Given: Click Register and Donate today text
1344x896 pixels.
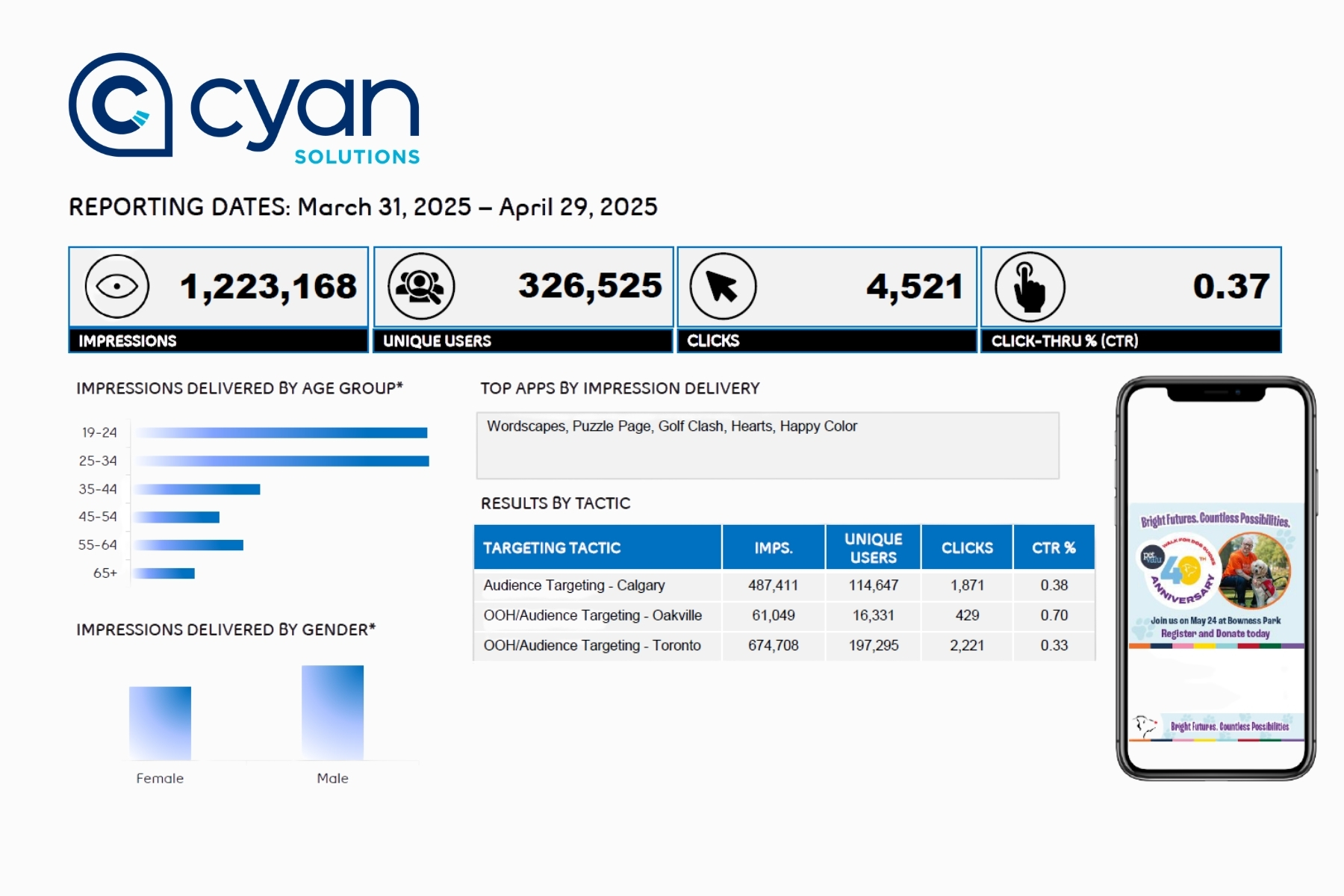Looking at the screenshot, I should pos(1215,633).
